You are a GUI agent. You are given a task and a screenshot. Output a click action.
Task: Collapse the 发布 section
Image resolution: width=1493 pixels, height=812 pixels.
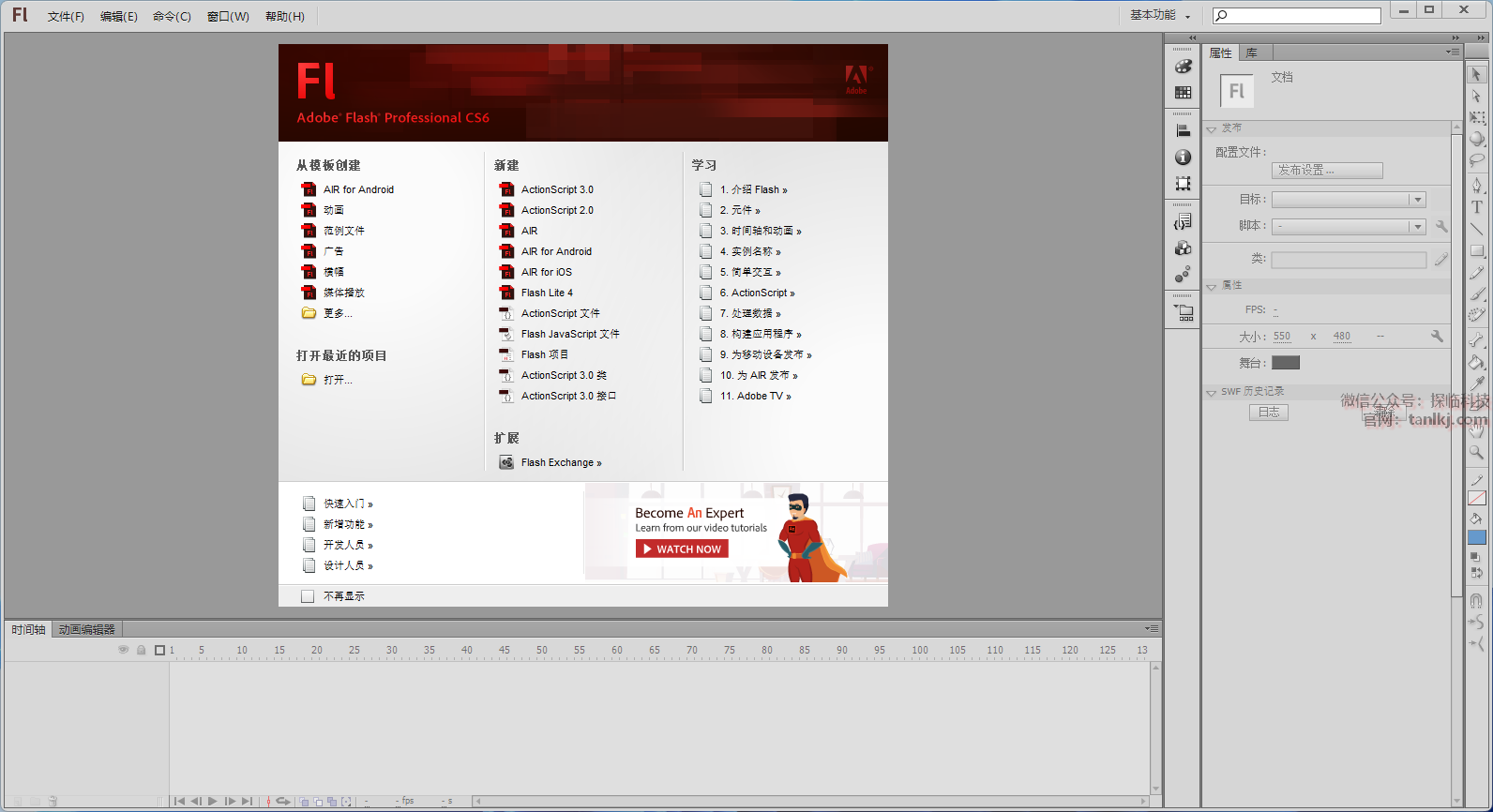[1212, 128]
